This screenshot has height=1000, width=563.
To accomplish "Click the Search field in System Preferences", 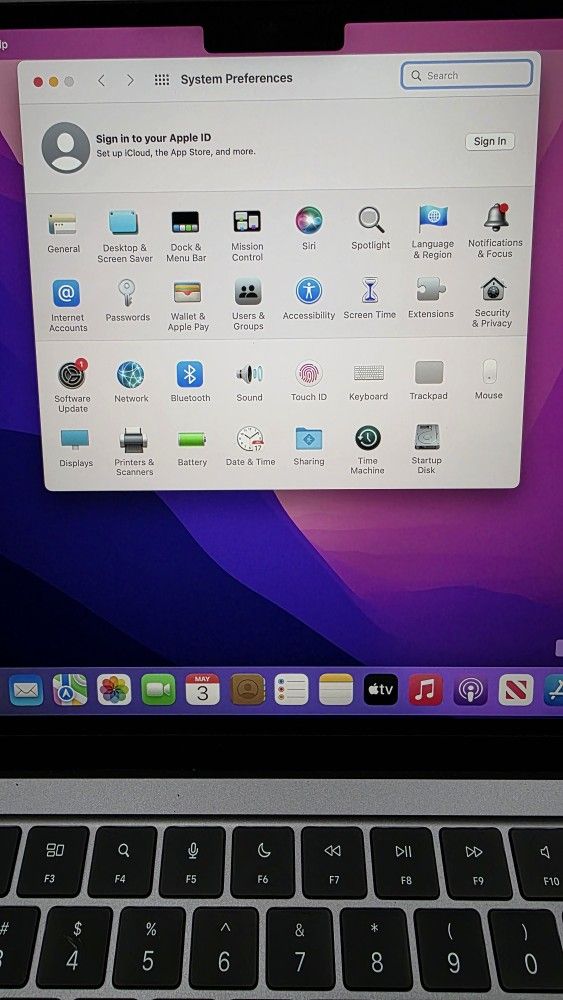I will (467, 75).
